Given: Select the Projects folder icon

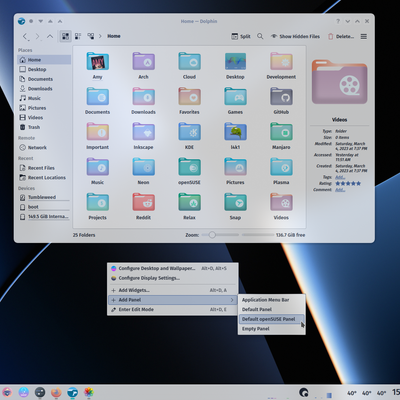Looking at the screenshot, I should 97,202.
